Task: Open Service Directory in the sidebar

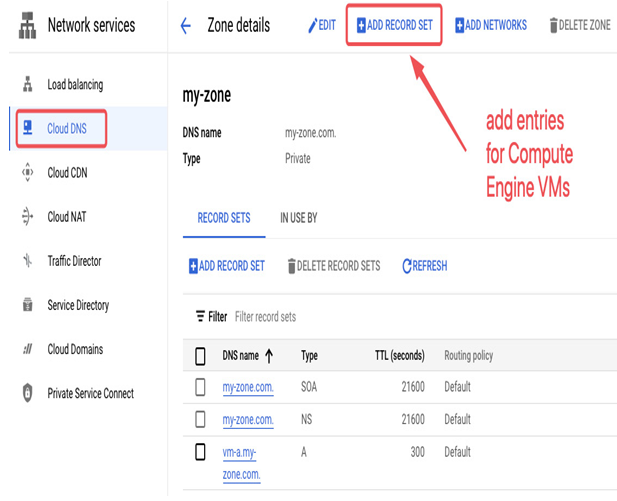Action: [78, 305]
